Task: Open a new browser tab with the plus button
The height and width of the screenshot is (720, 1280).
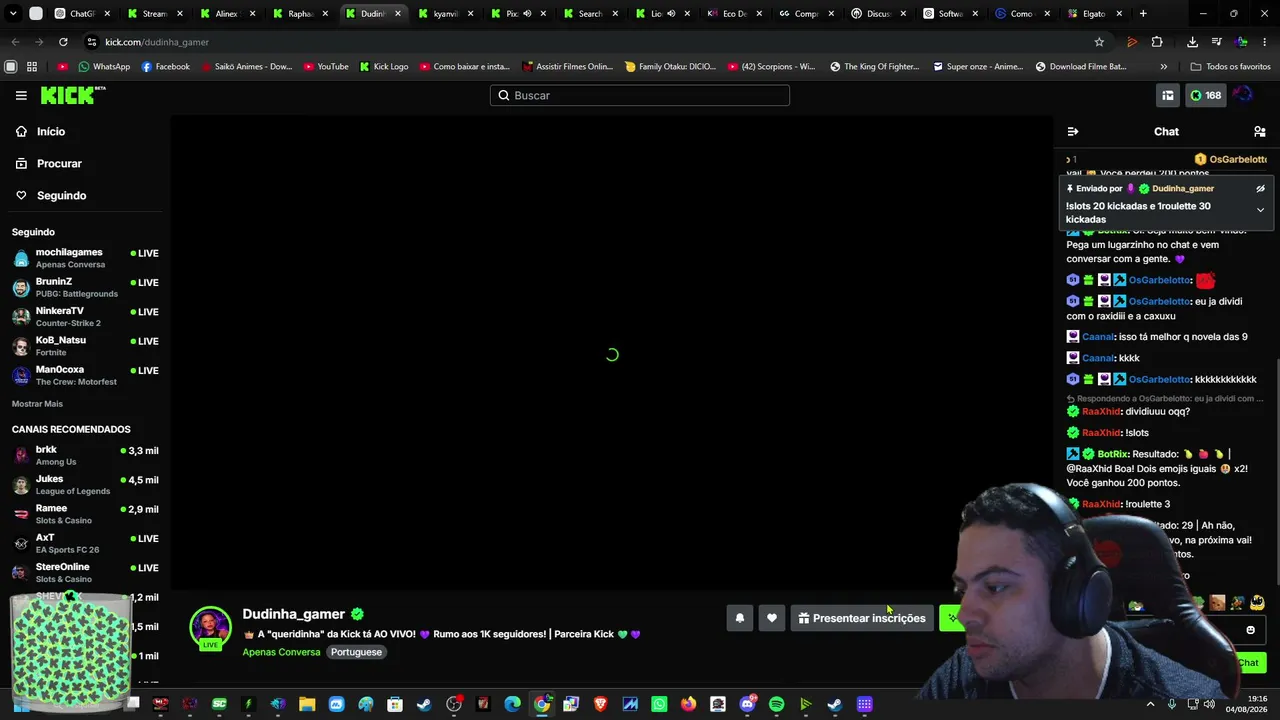Action: click(x=1143, y=14)
